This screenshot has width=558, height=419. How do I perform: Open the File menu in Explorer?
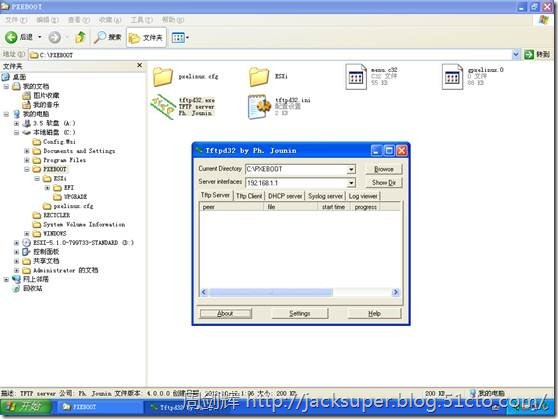click(16, 20)
